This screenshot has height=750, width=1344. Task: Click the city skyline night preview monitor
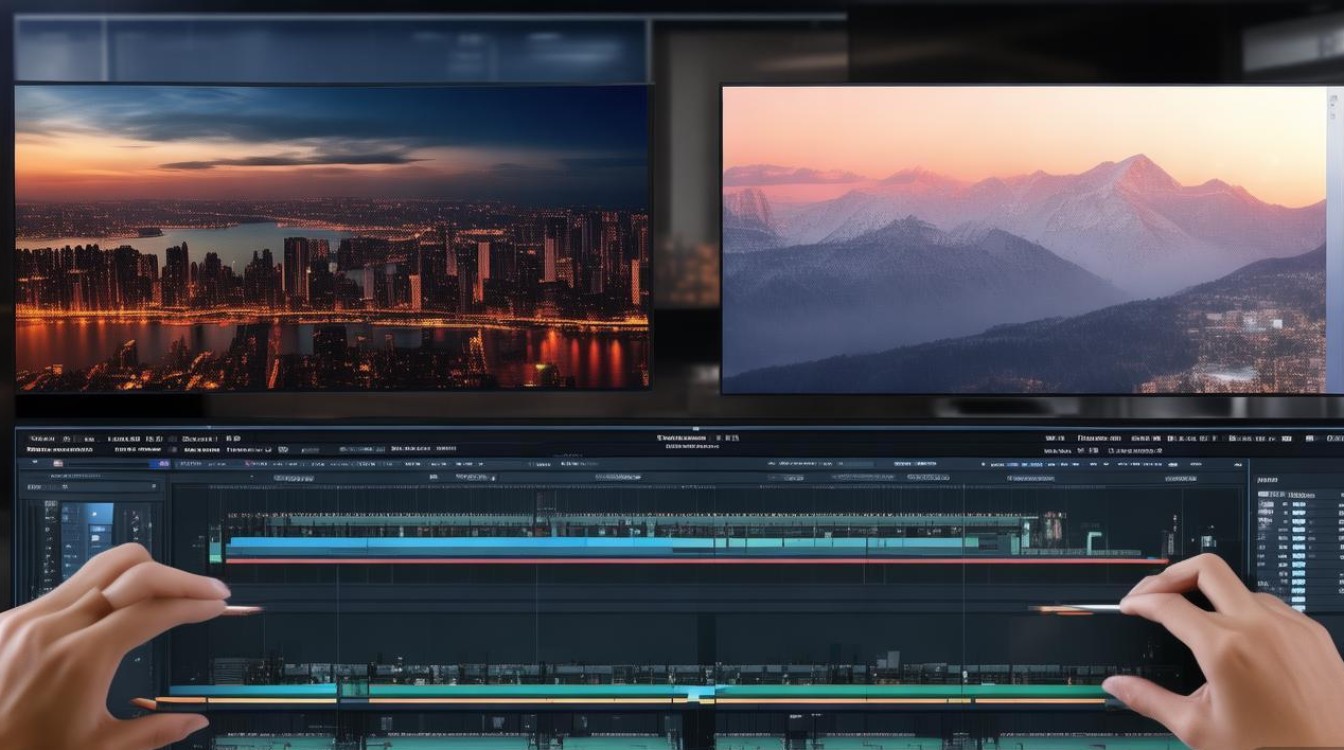click(332, 237)
